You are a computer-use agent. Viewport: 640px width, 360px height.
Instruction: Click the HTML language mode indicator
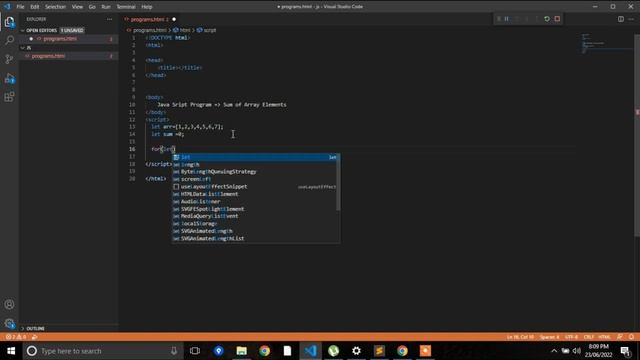coord(604,337)
